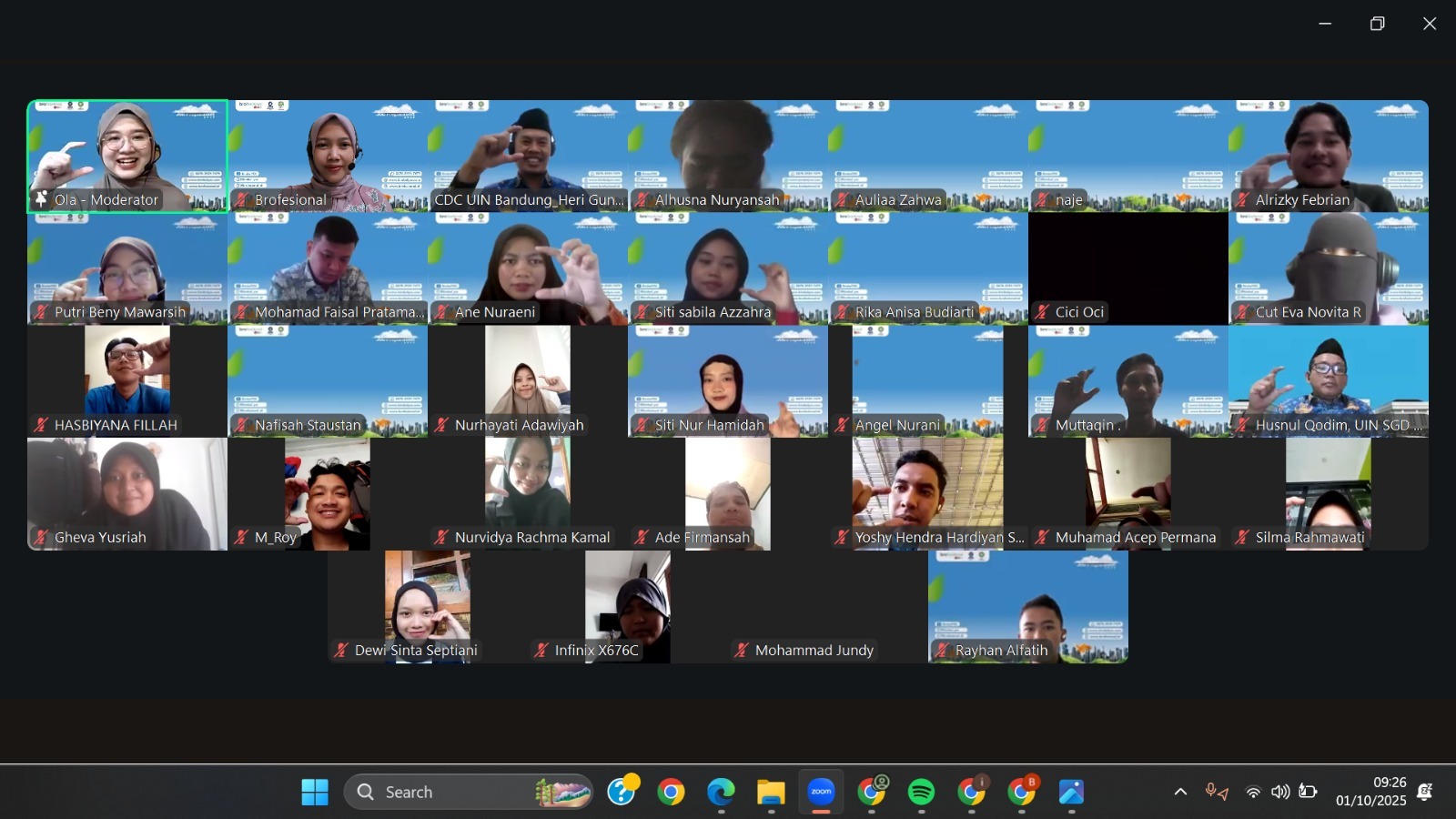Open the Photos app in the taskbar
The image size is (1456, 819).
coord(1071,792)
